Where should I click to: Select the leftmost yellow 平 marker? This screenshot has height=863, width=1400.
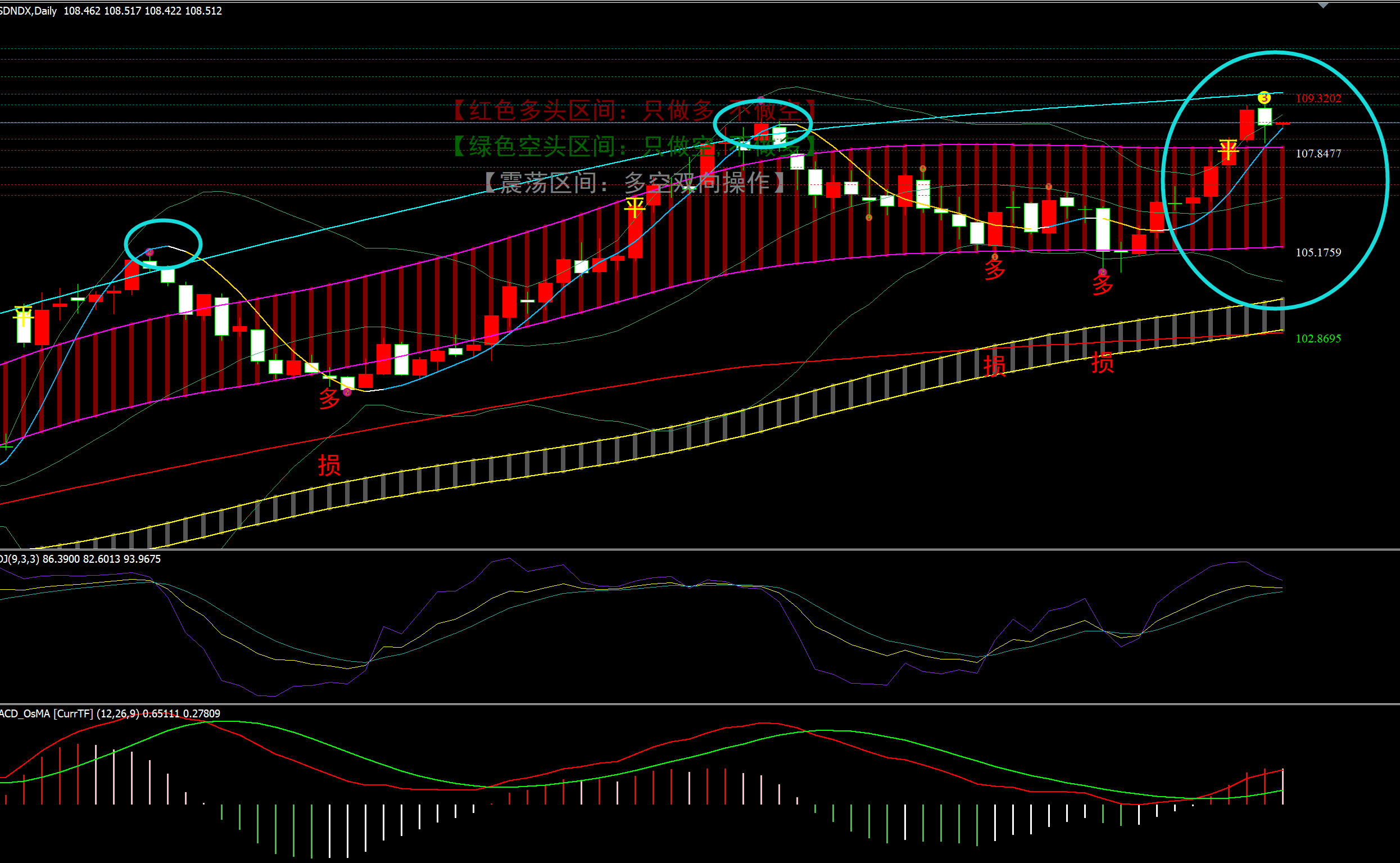(23, 314)
